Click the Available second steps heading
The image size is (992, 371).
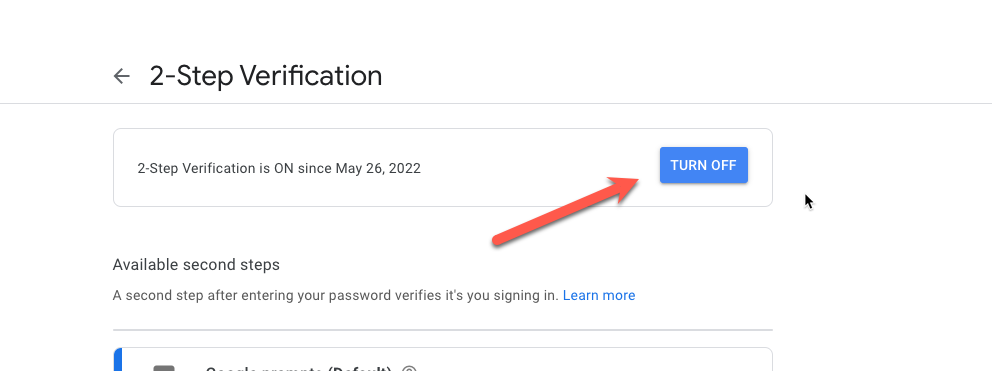pos(196,265)
